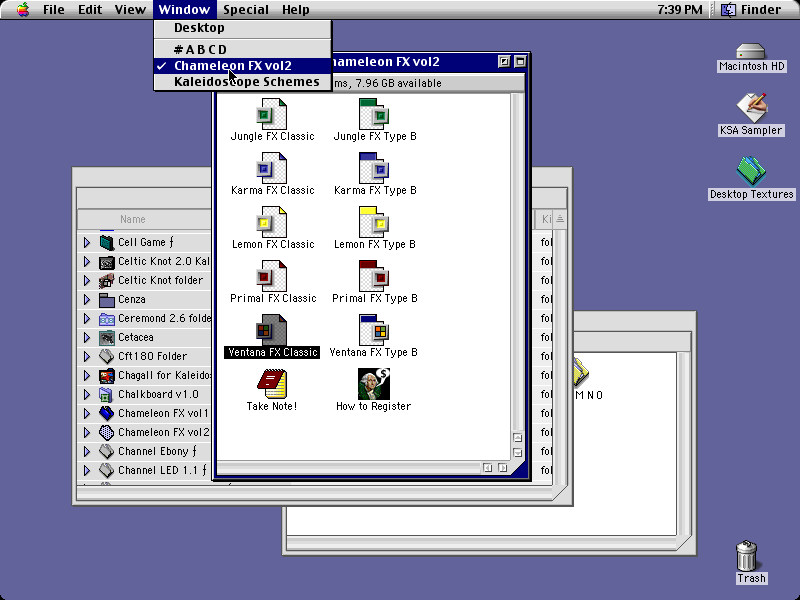800x600 pixels.
Task: Click the Cell Game ƒ folder icon
Action: coord(107,242)
